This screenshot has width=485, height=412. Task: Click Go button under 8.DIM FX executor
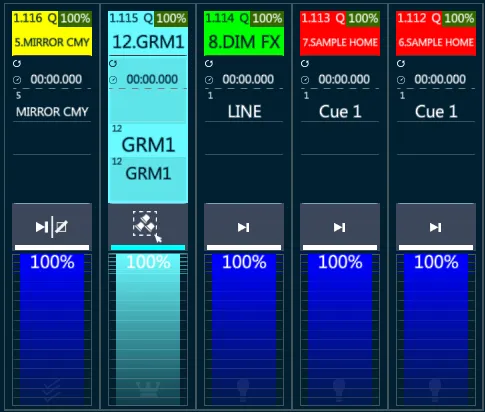[244, 227]
